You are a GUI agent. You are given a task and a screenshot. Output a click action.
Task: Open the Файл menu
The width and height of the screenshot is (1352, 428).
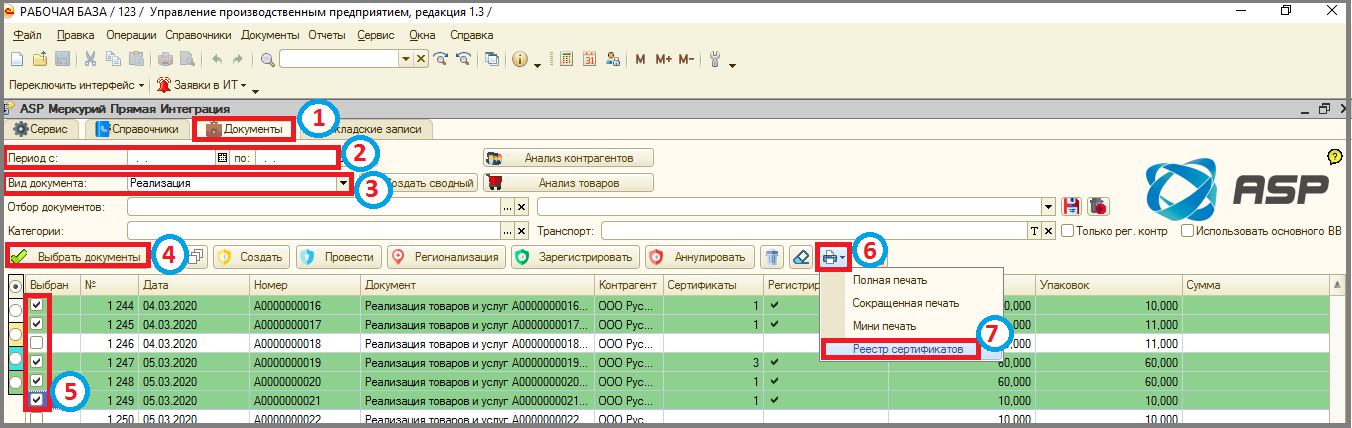pos(28,35)
